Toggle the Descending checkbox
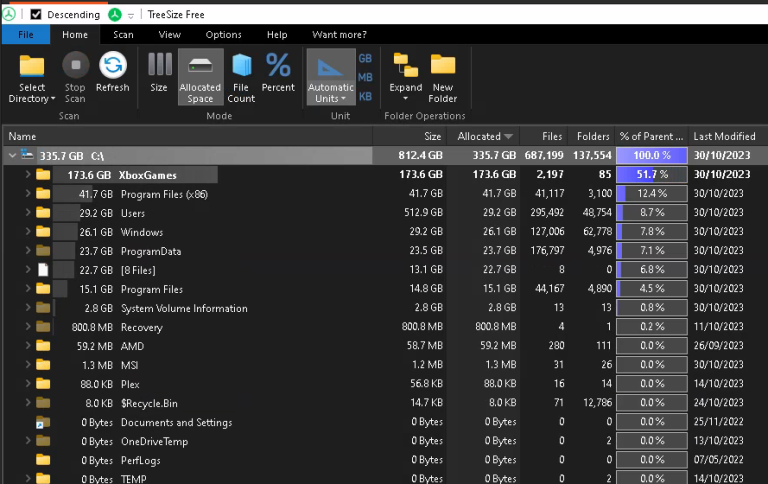768x484 pixels. [x=36, y=14]
